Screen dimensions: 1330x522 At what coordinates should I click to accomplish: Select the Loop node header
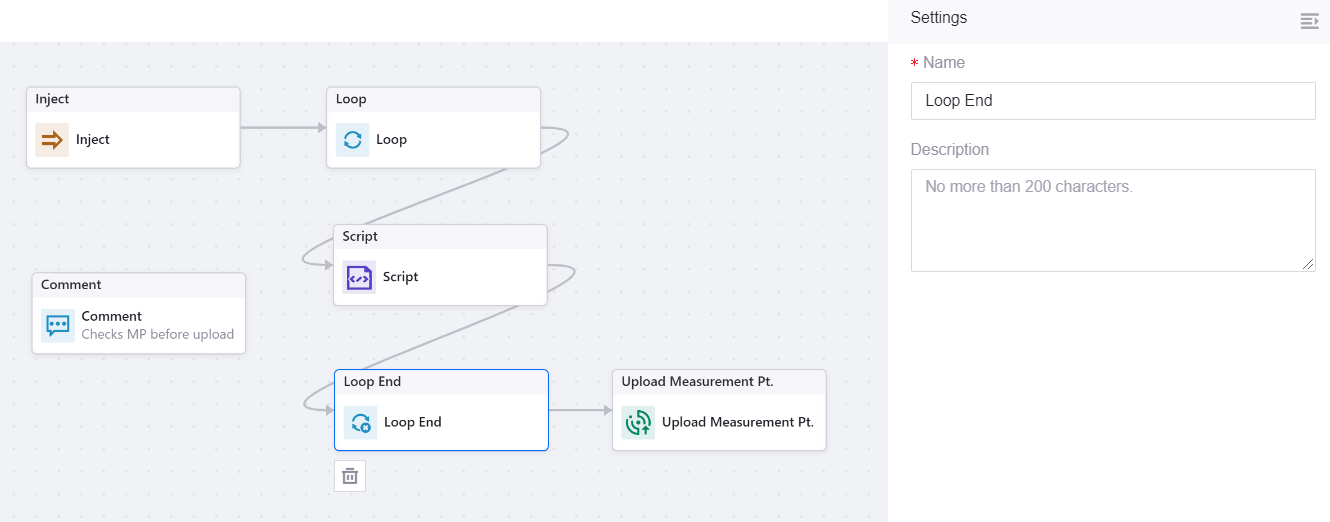[x=433, y=100]
